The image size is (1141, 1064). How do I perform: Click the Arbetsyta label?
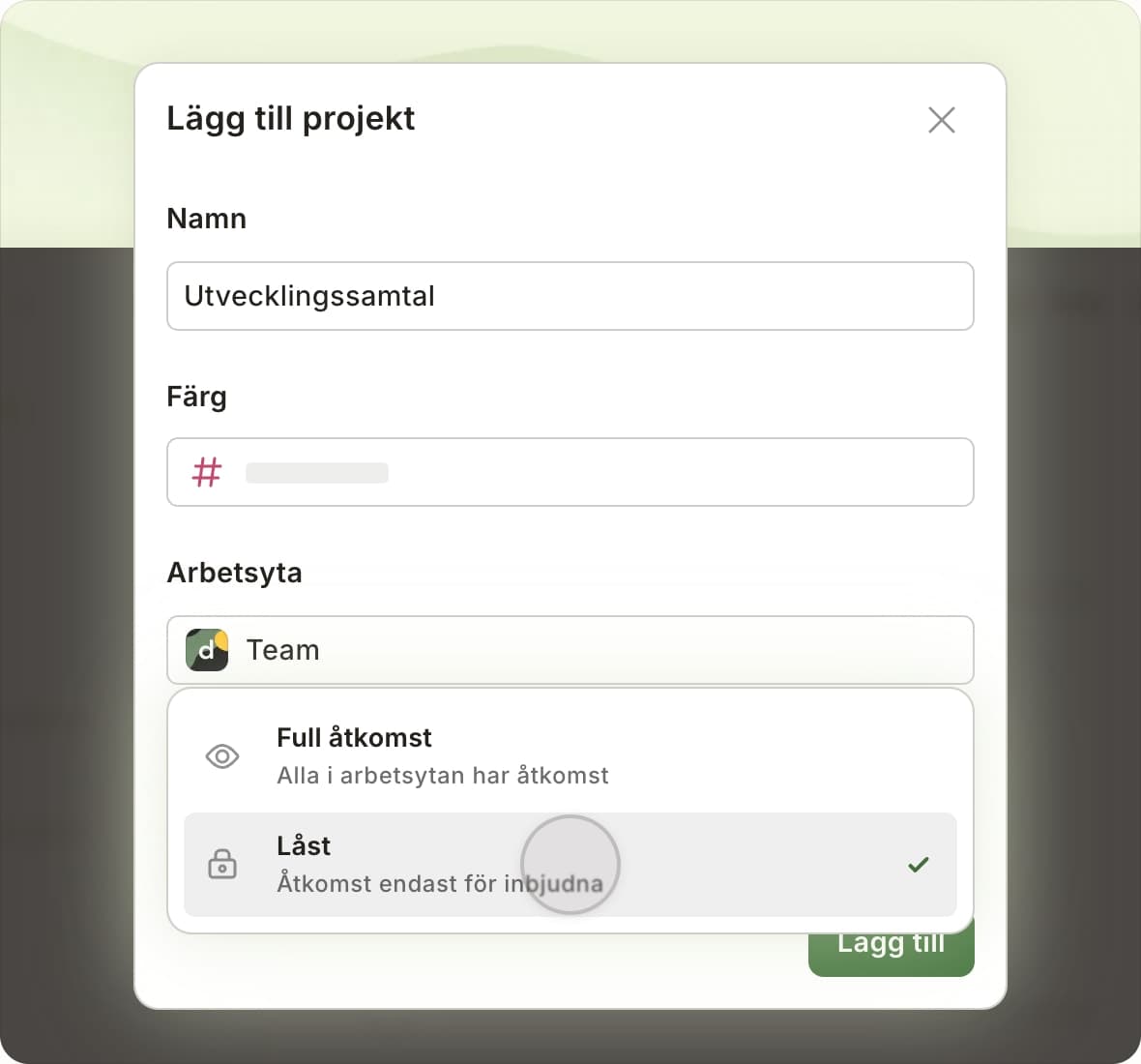pos(234,573)
